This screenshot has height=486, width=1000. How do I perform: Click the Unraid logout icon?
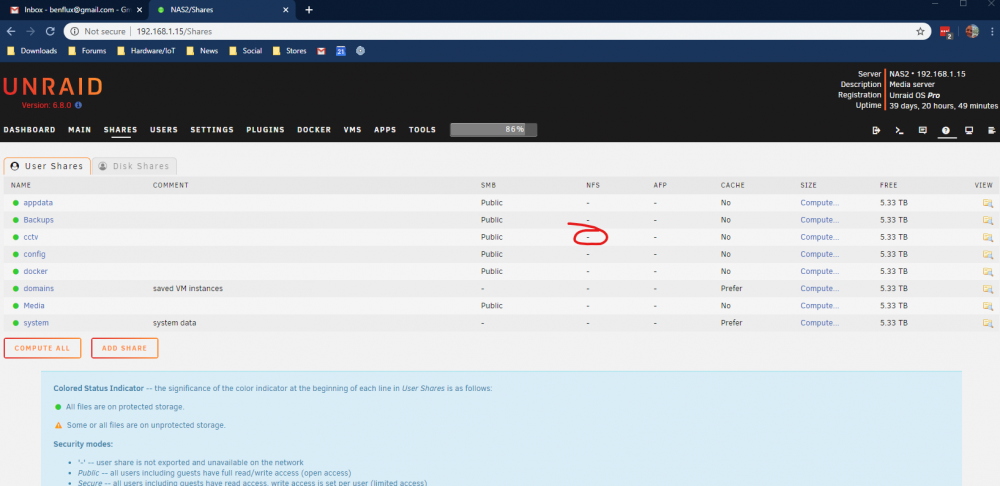[876, 130]
